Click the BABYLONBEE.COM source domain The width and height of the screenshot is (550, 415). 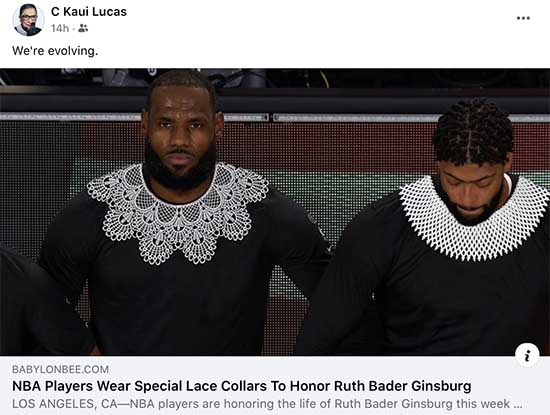click(60, 369)
